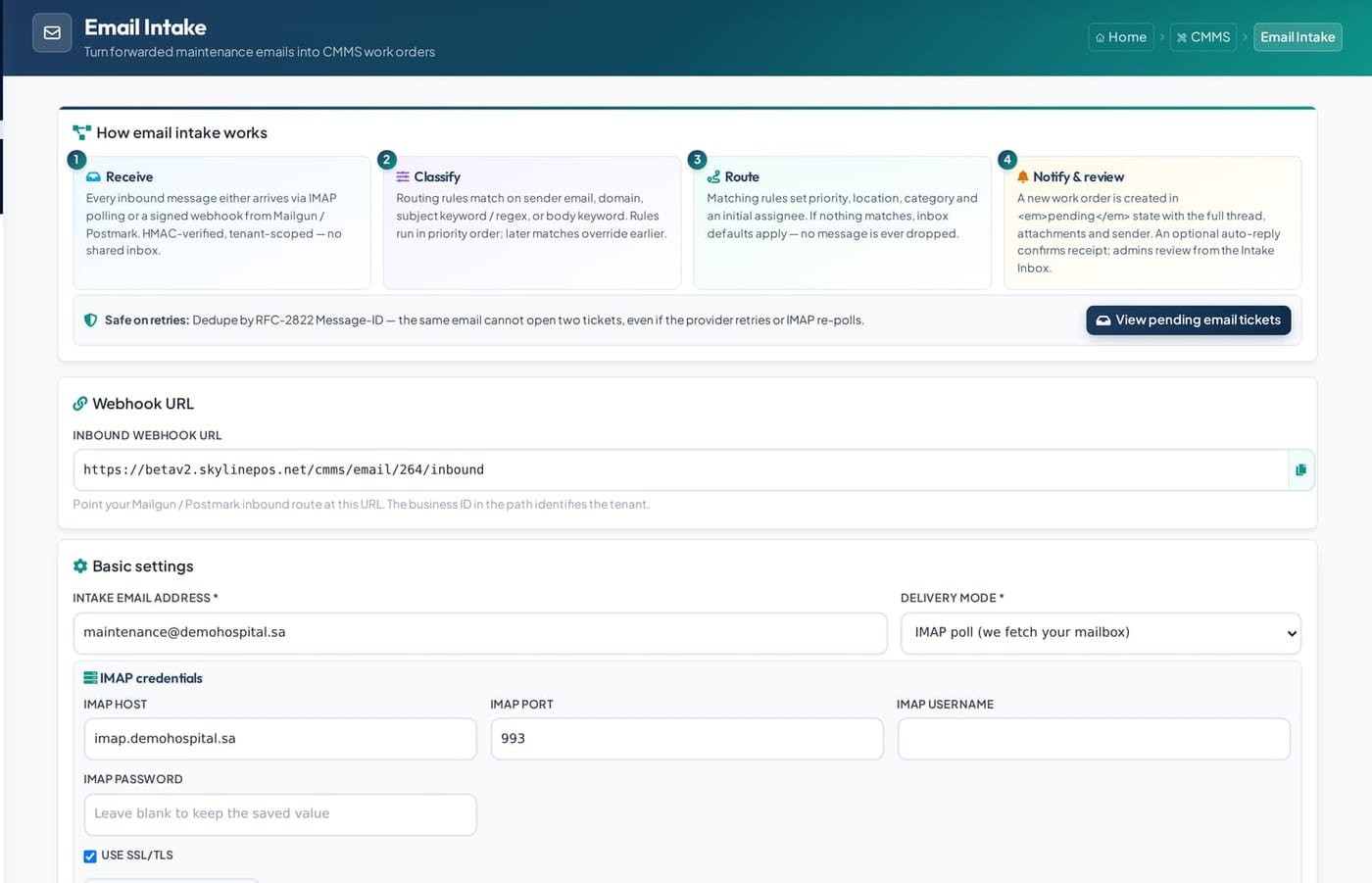Click the 'How email intake works' heading

point(181,133)
